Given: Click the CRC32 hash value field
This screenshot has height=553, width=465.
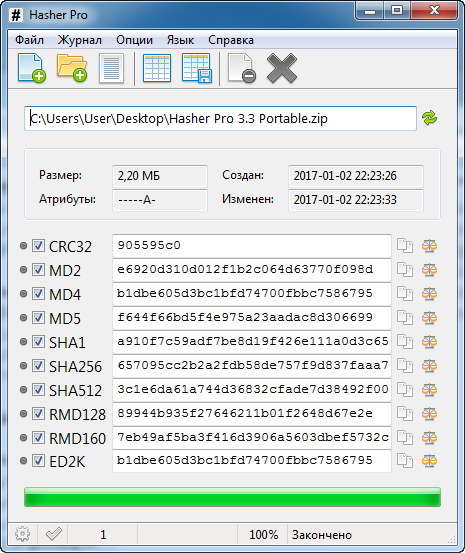Looking at the screenshot, I should [x=252, y=245].
